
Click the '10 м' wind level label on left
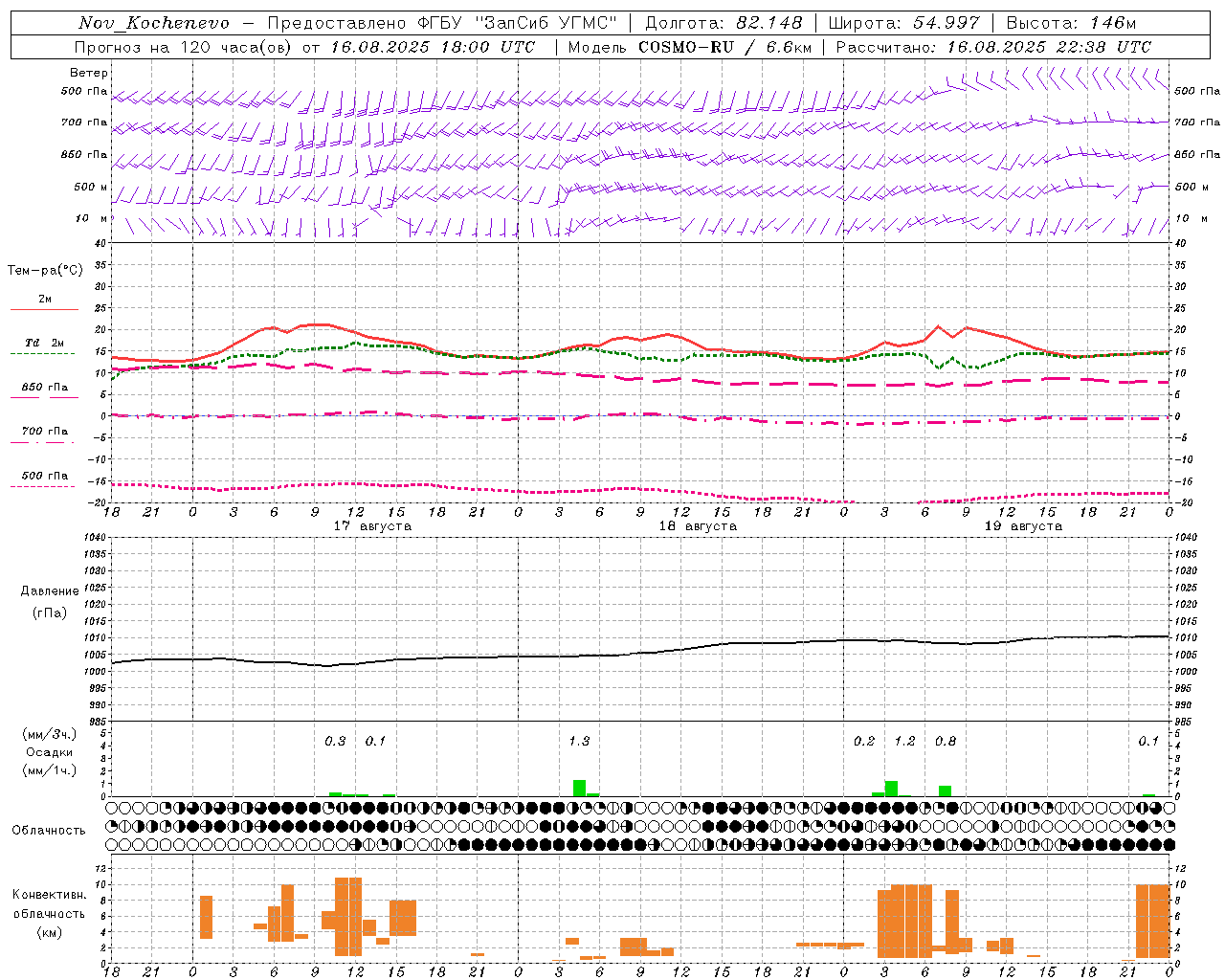click(92, 219)
